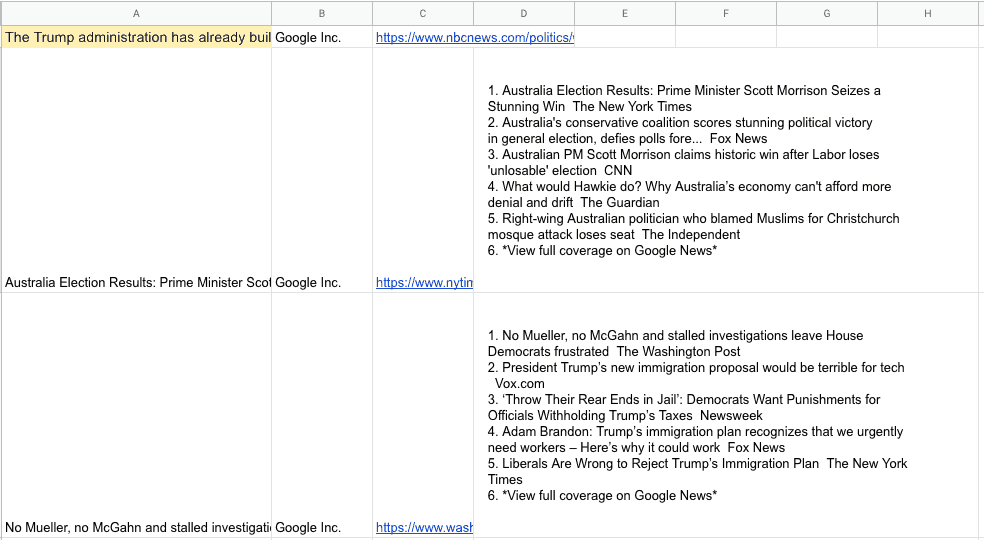Select the No Mueller, no McGahn cell in column A

[137, 415]
